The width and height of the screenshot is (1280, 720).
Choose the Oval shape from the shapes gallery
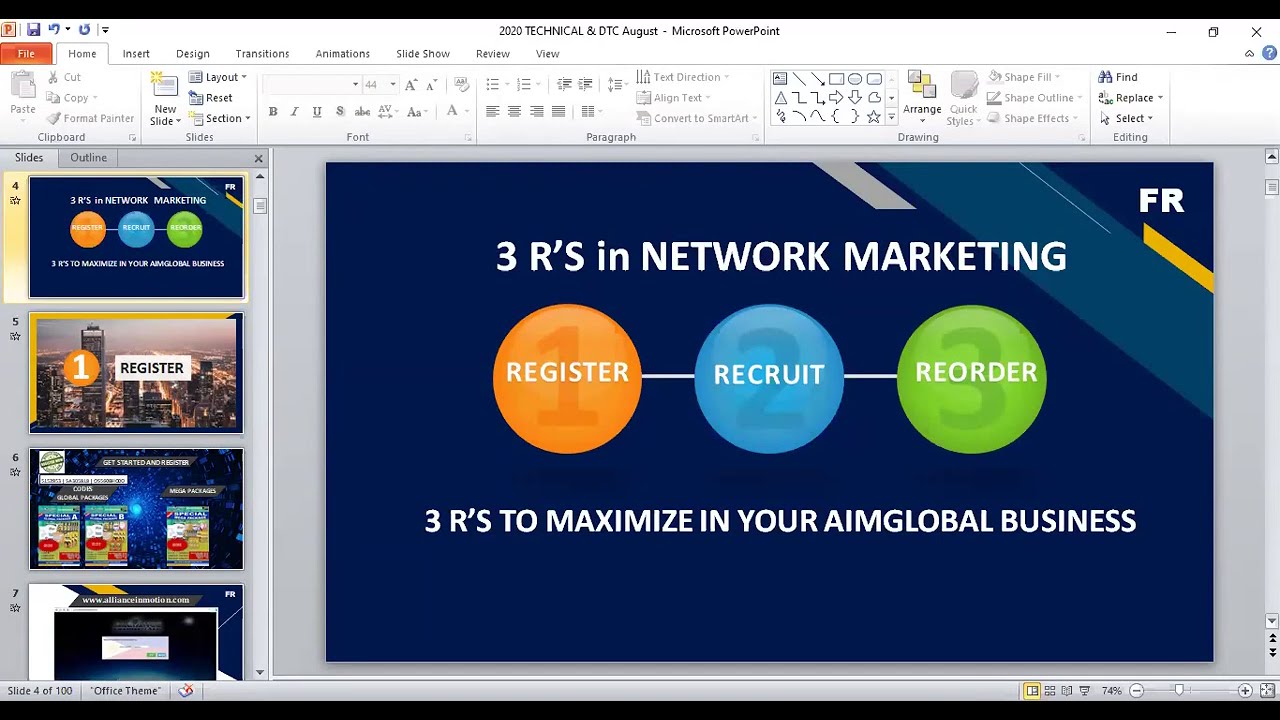pyautogui.click(x=855, y=79)
